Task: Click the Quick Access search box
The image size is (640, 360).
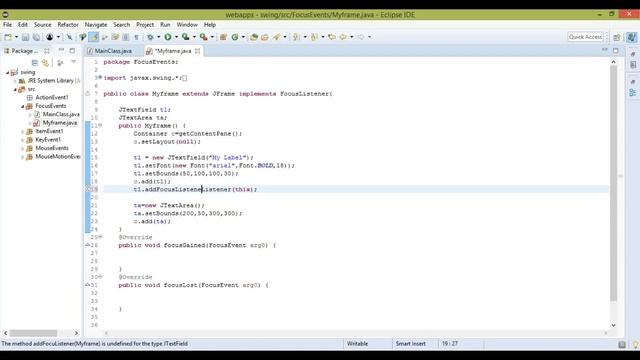Action: pyautogui.click(x=585, y=37)
